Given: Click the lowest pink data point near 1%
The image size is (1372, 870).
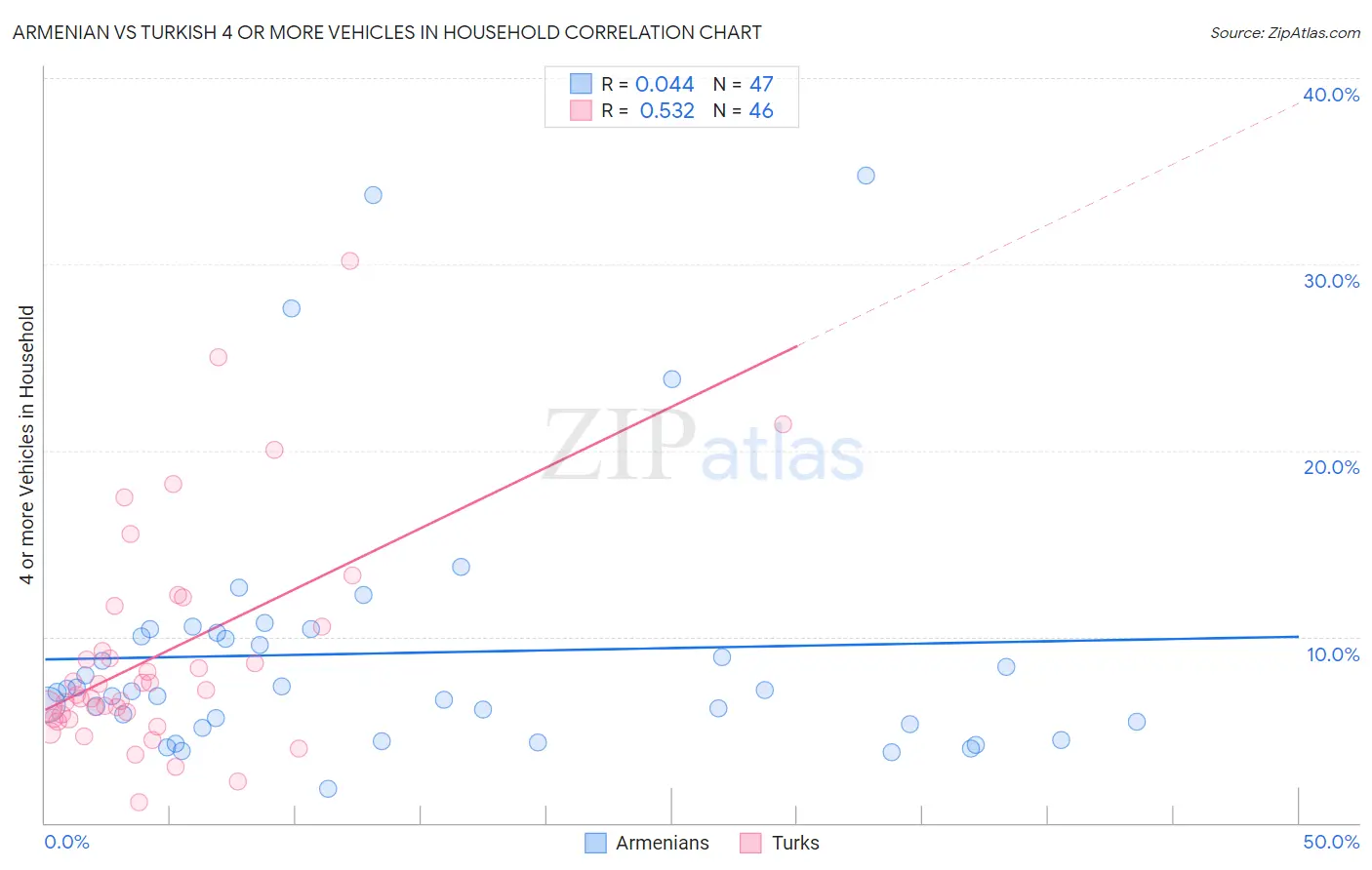Looking at the screenshot, I should 139,802.
